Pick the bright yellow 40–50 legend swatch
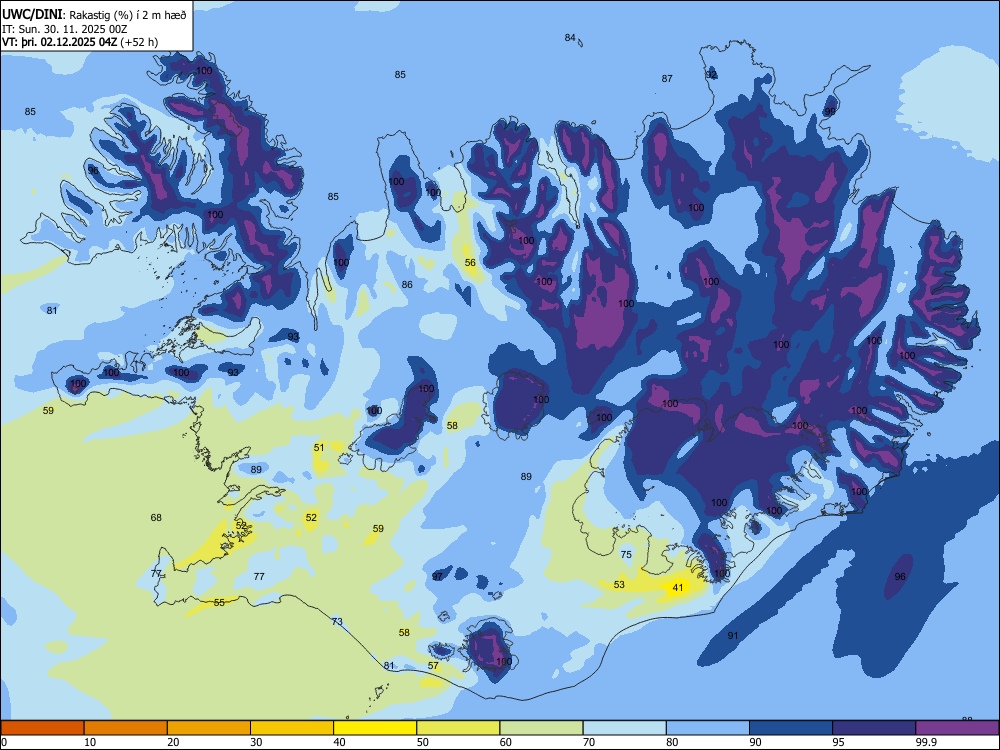 click(x=375, y=728)
